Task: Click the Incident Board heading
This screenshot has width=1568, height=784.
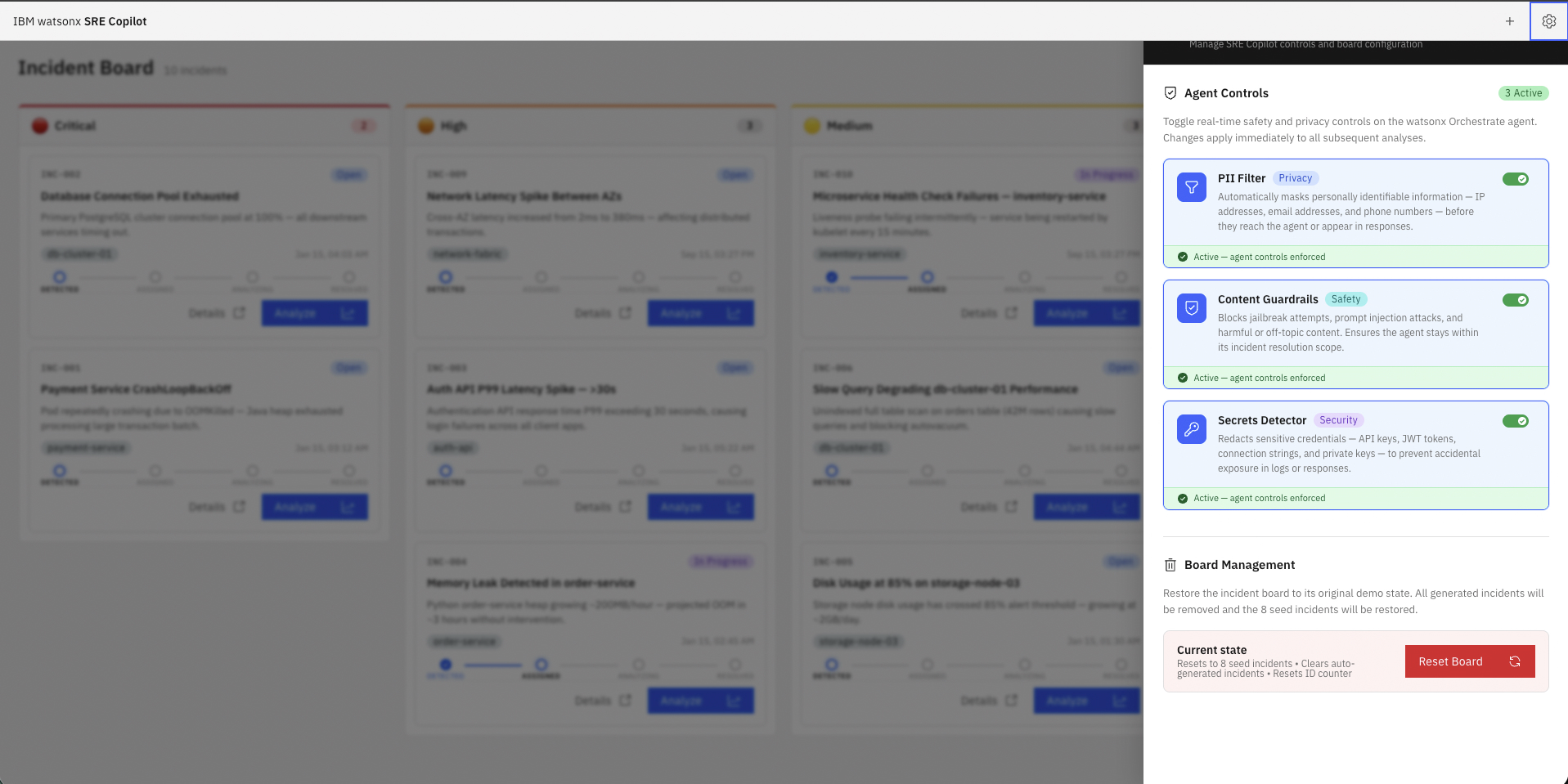Action: 86,68
